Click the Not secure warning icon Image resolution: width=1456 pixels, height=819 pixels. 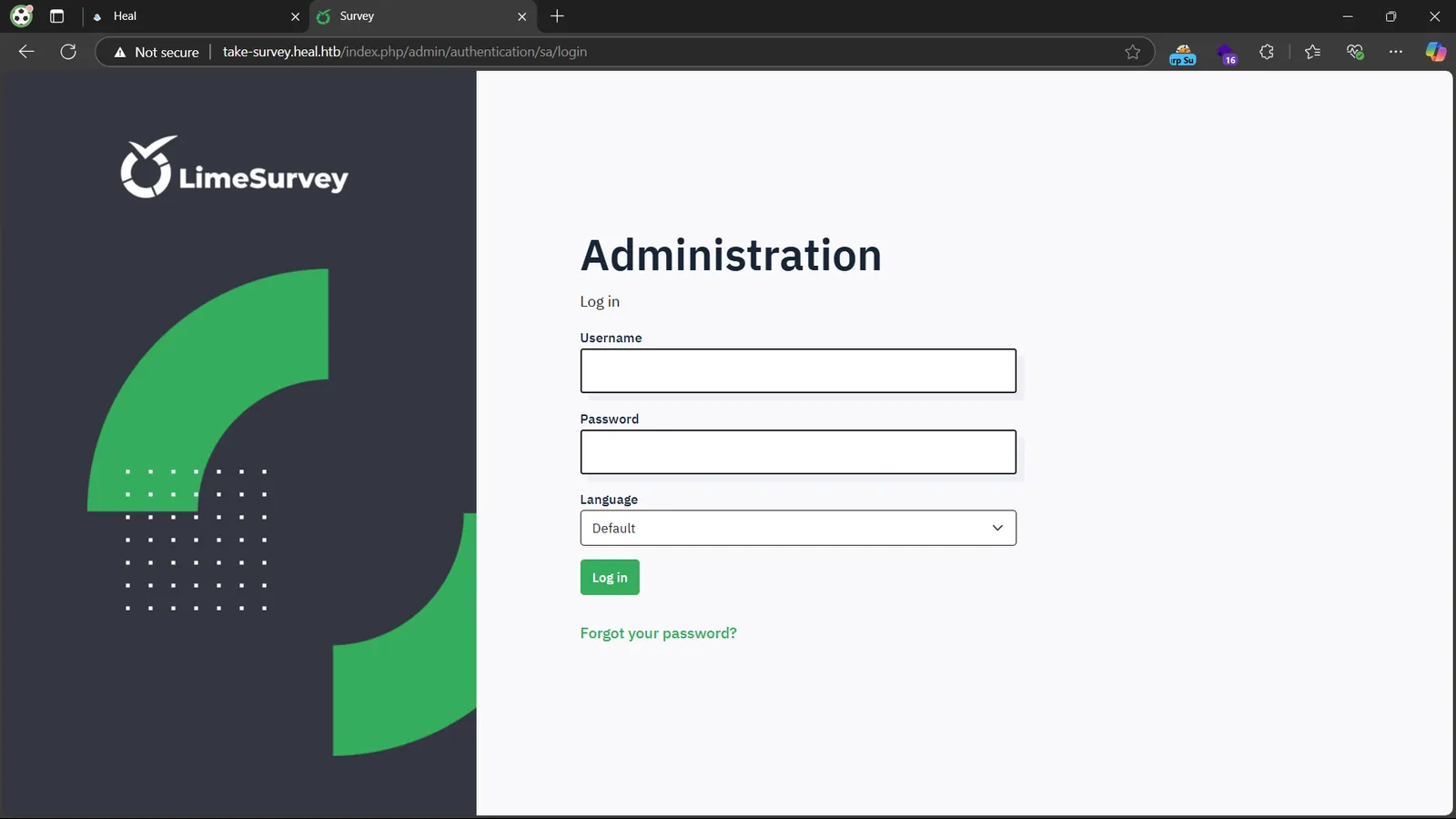(x=120, y=53)
